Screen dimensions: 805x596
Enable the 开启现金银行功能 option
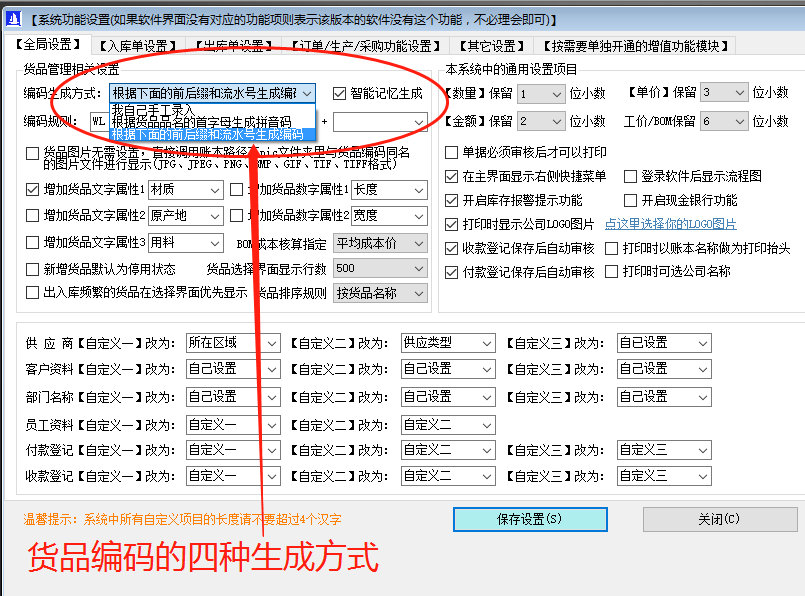628,201
